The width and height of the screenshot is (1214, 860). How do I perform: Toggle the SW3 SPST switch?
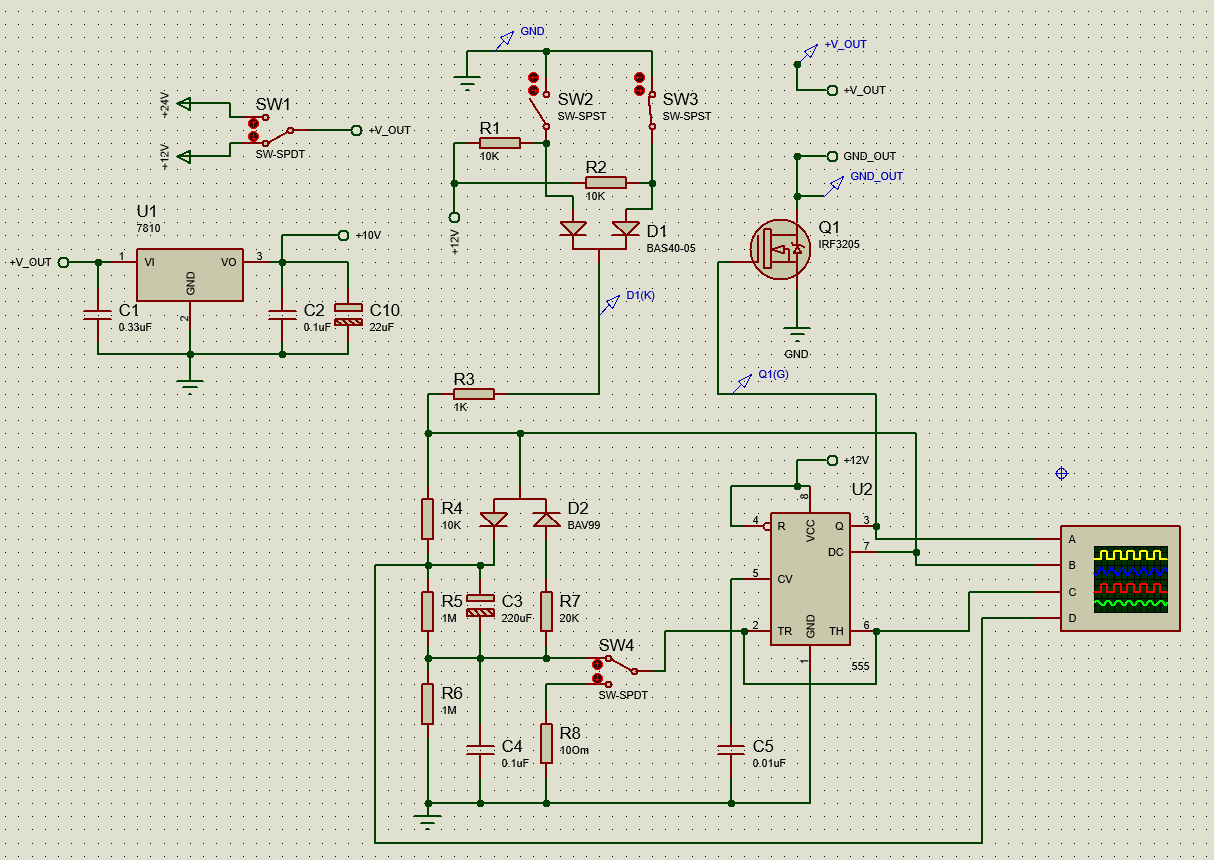click(x=646, y=101)
